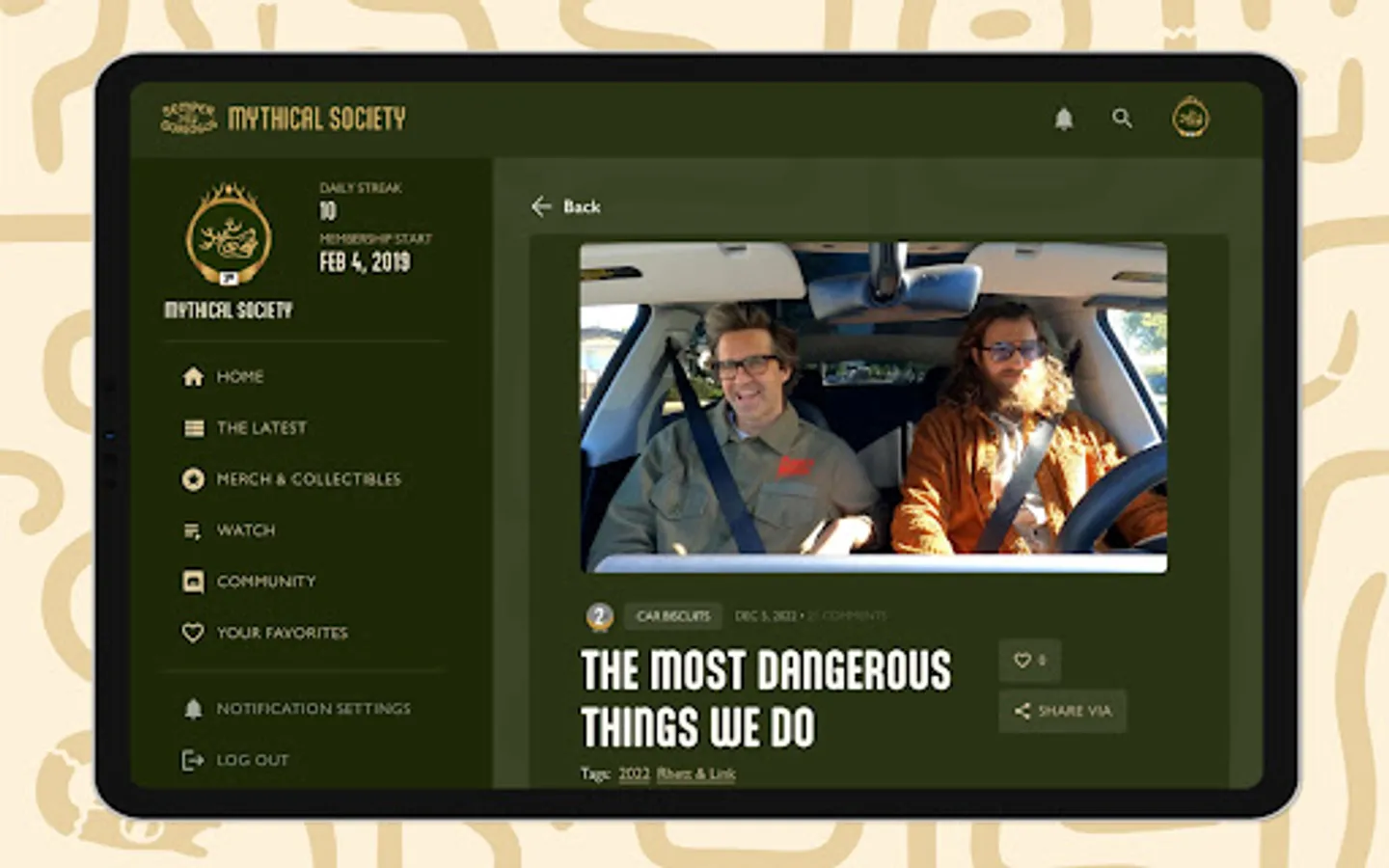The width and height of the screenshot is (1389, 868).
Task: Click the Mythical Society text under the crest
Action: coord(229,310)
